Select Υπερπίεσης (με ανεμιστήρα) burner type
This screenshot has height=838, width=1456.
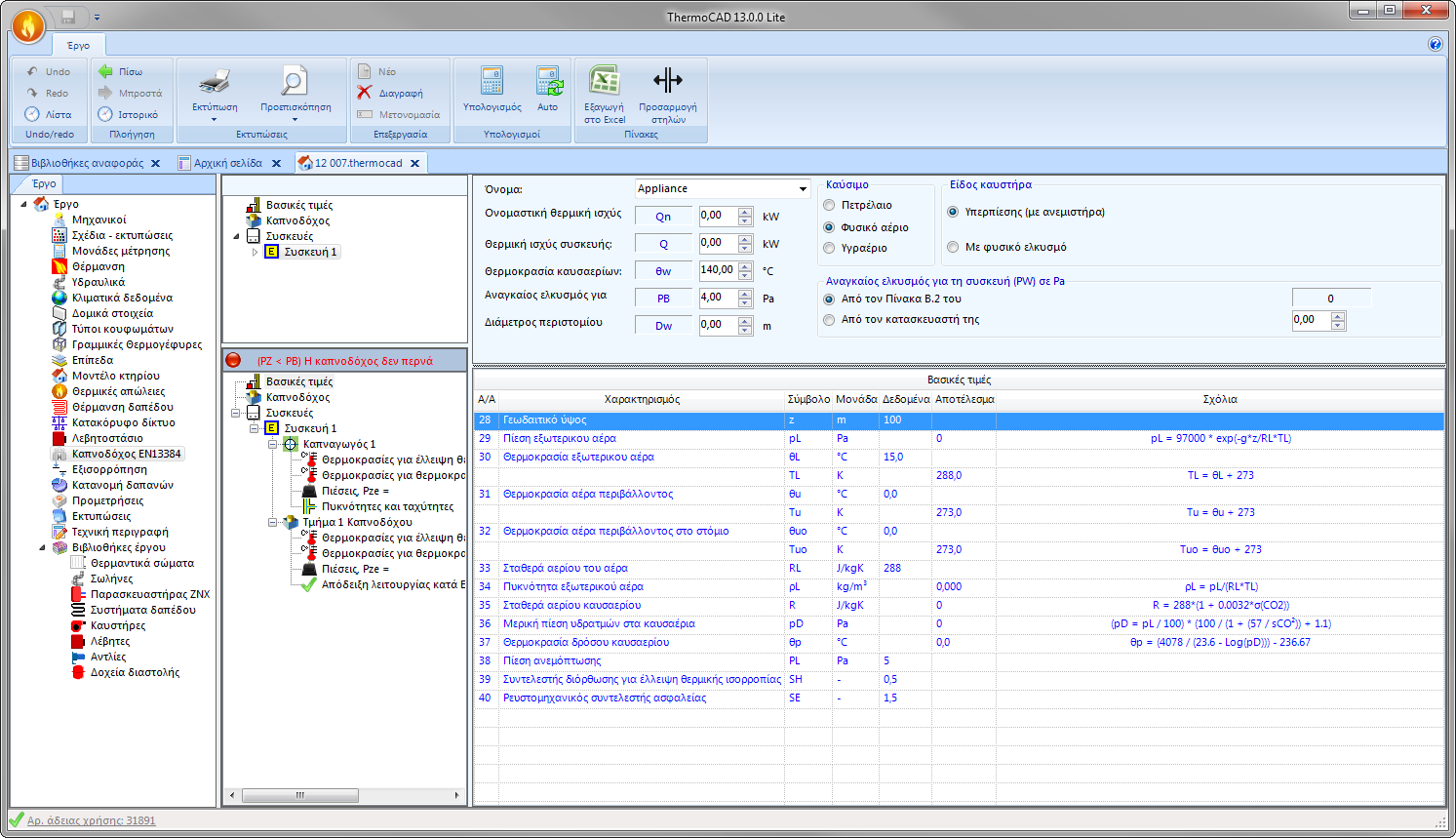coord(953,212)
